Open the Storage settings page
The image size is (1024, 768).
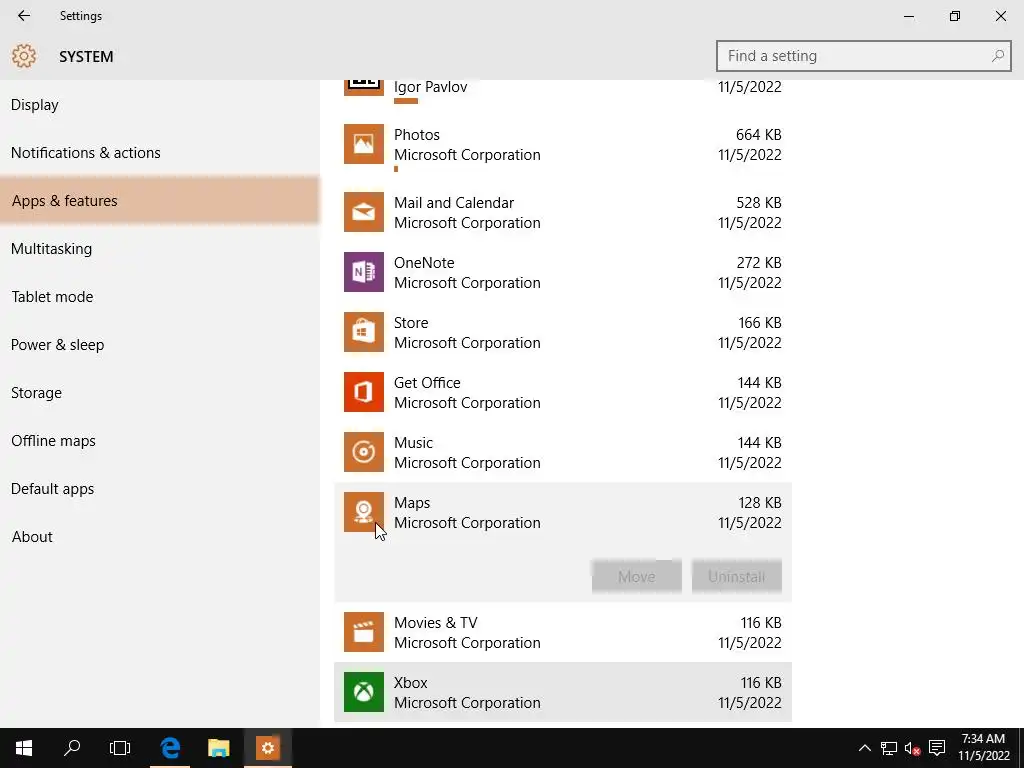point(160,392)
